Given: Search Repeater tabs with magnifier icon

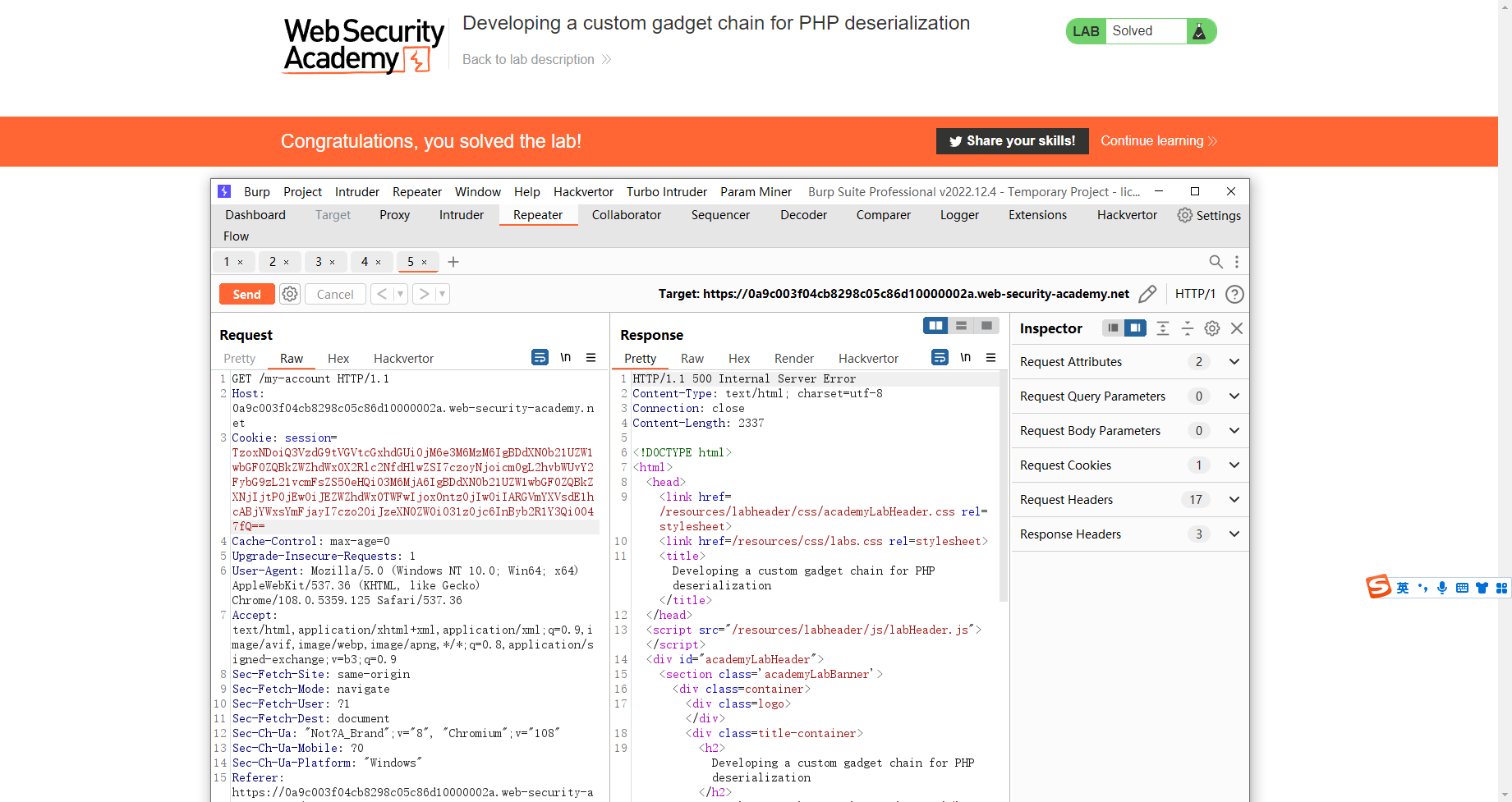Looking at the screenshot, I should coord(1216,262).
